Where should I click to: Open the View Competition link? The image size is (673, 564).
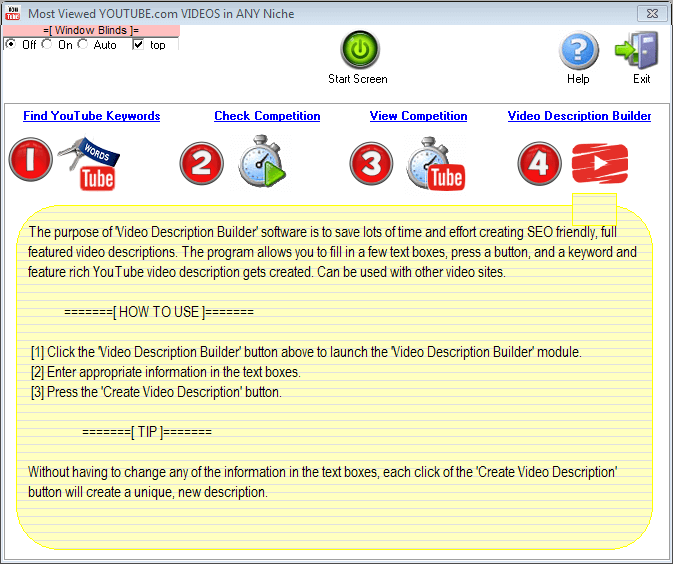[418, 116]
